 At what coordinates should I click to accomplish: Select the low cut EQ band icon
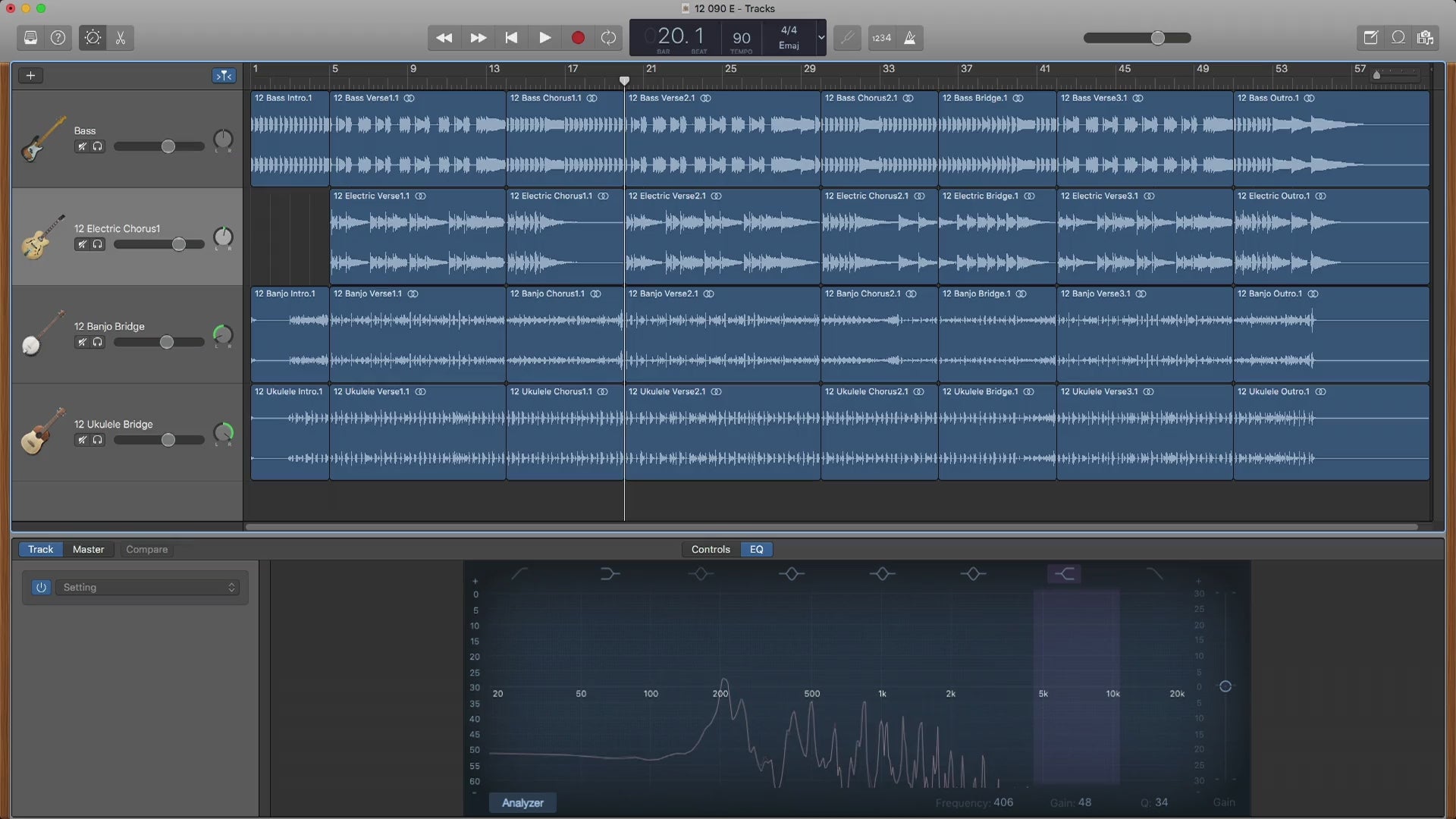click(x=519, y=574)
